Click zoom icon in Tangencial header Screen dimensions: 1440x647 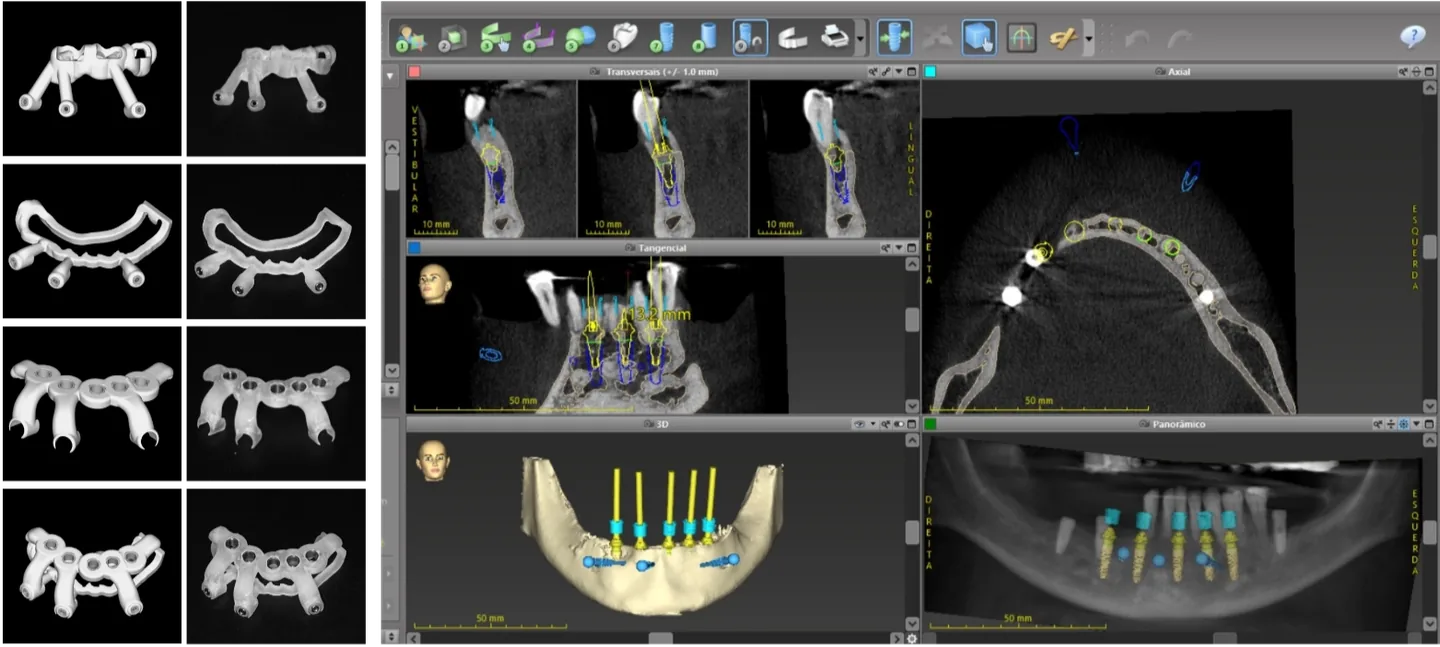[x=886, y=247]
